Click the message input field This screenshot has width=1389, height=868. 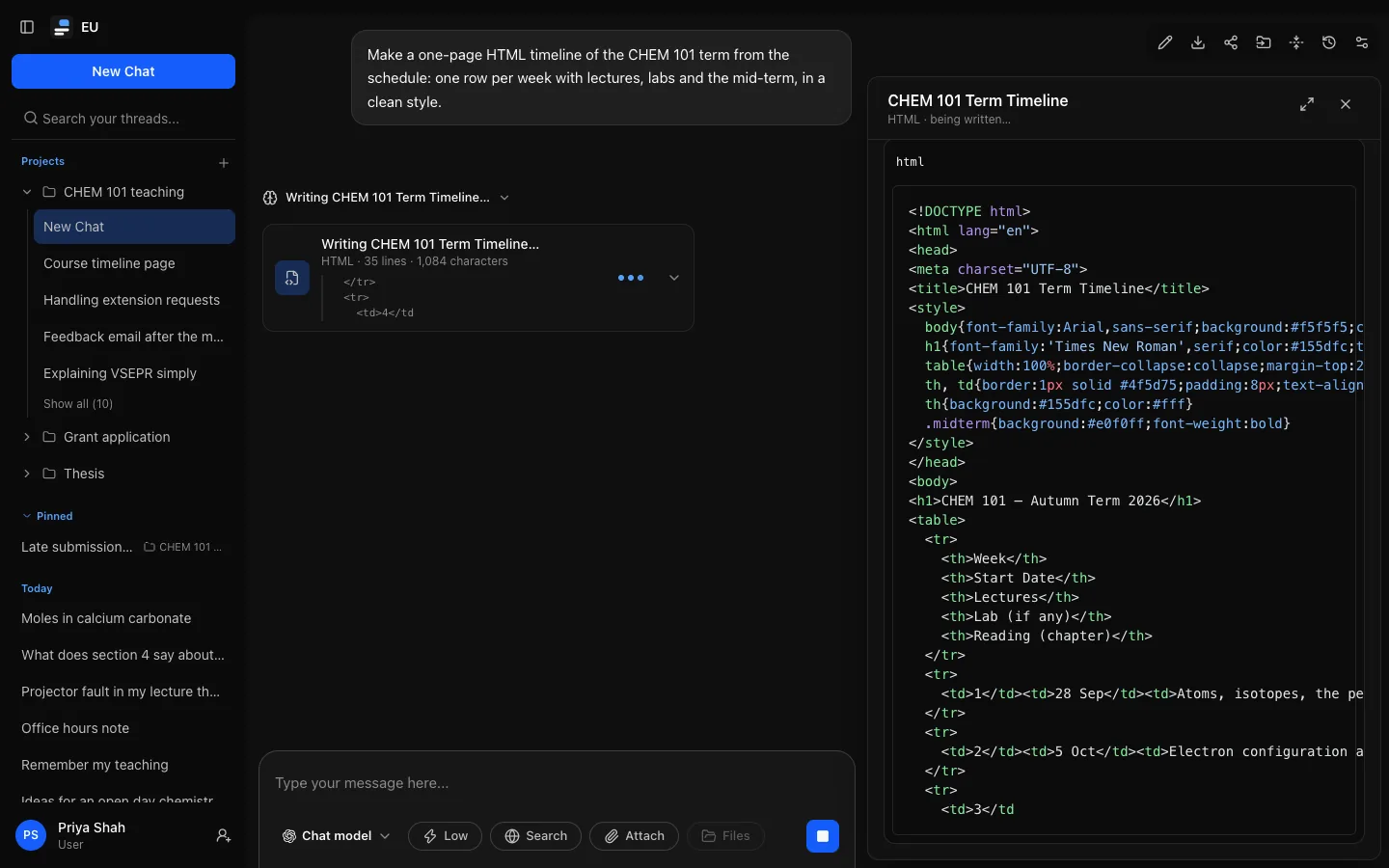(x=557, y=783)
